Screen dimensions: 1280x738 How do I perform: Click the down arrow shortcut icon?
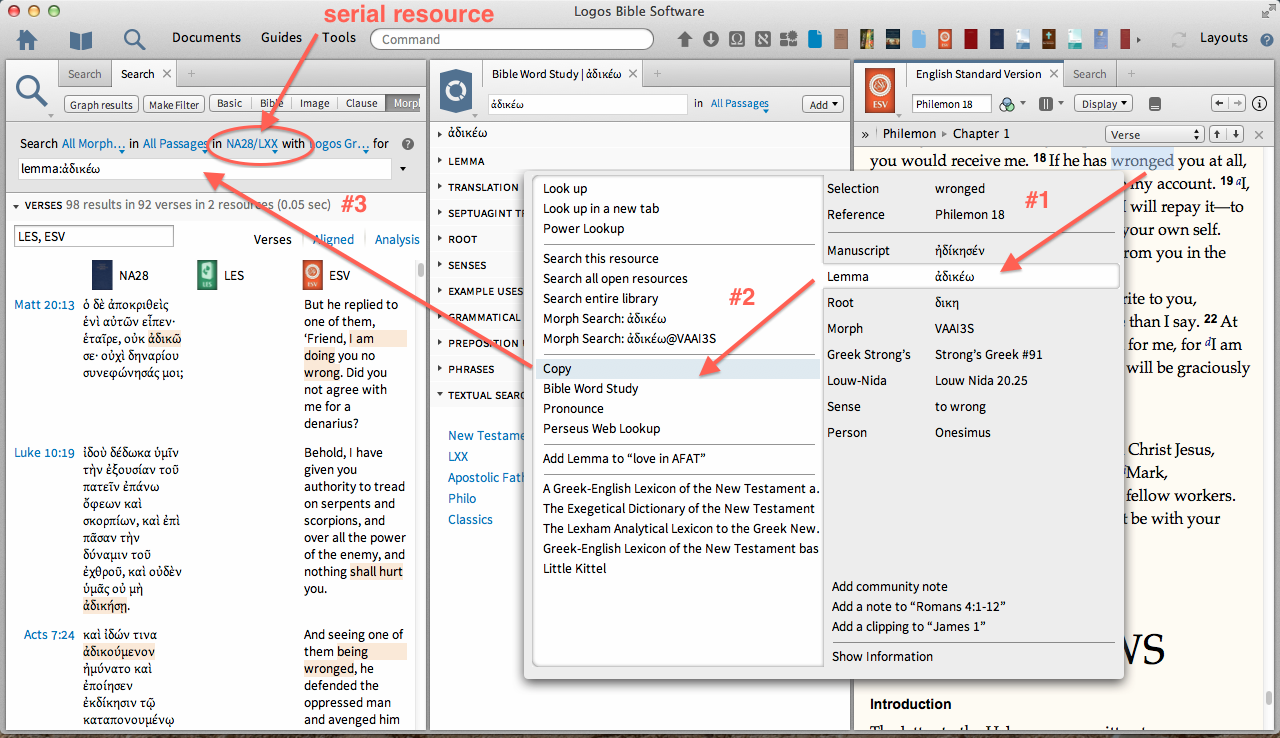tap(710, 39)
